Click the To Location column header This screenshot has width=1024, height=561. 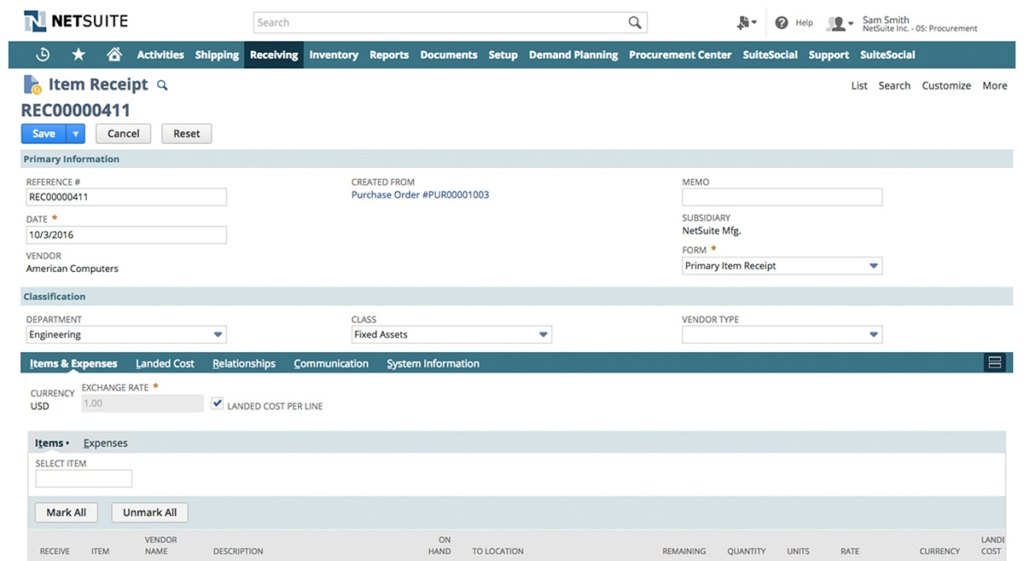(498, 551)
